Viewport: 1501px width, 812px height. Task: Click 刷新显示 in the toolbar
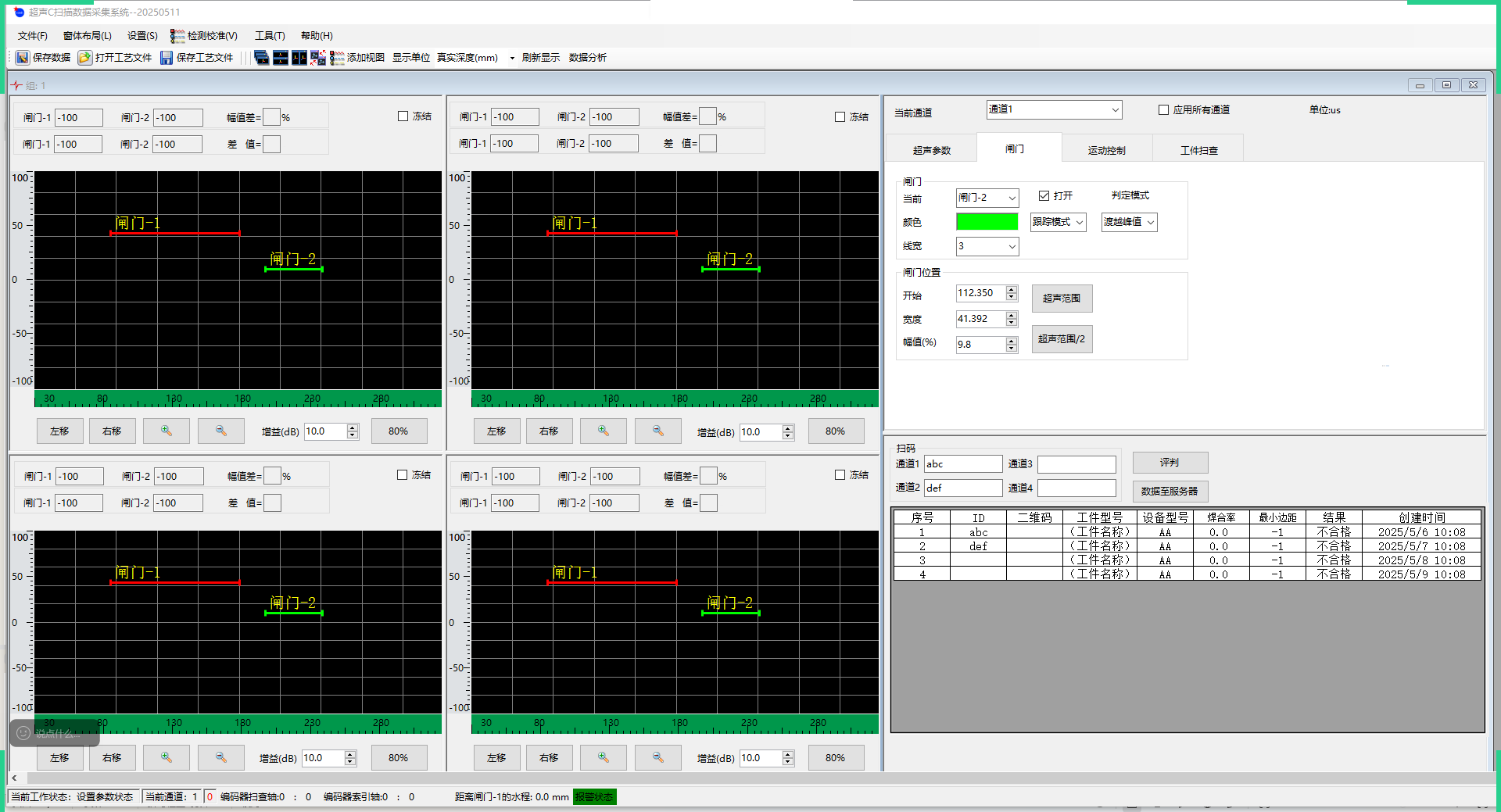click(541, 58)
